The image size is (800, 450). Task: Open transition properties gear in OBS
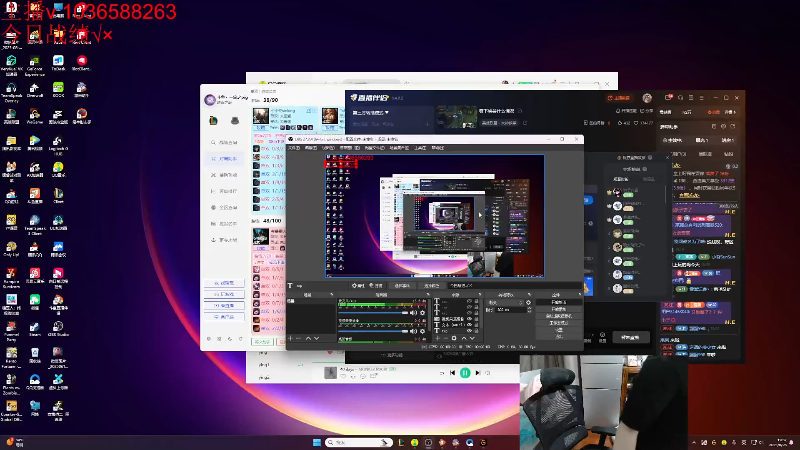coord(528,303)
